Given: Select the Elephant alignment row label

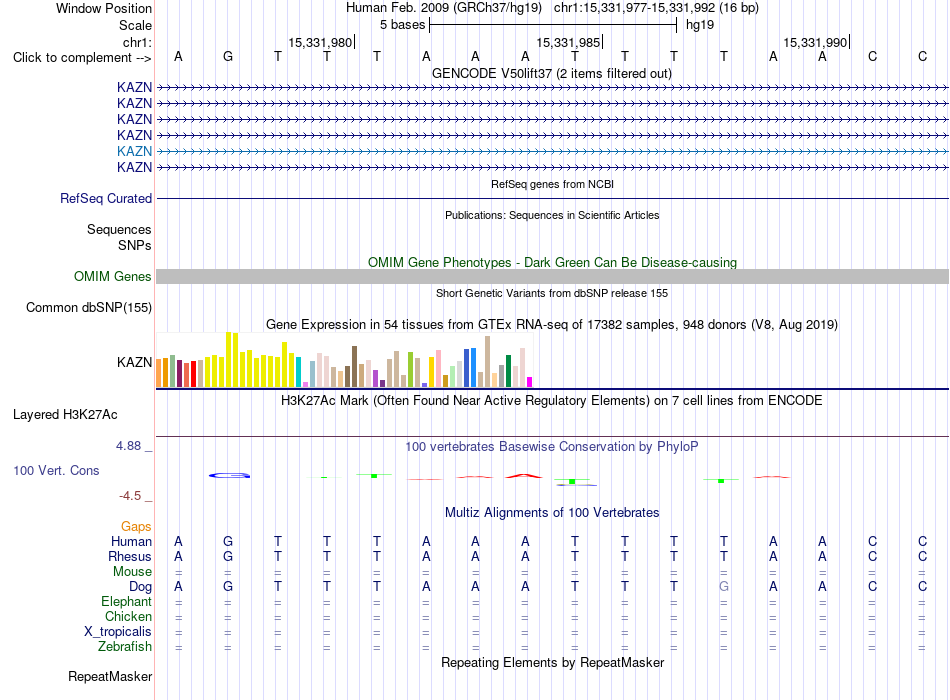Looking at the screenshot, I should click(x=126, y=601).
